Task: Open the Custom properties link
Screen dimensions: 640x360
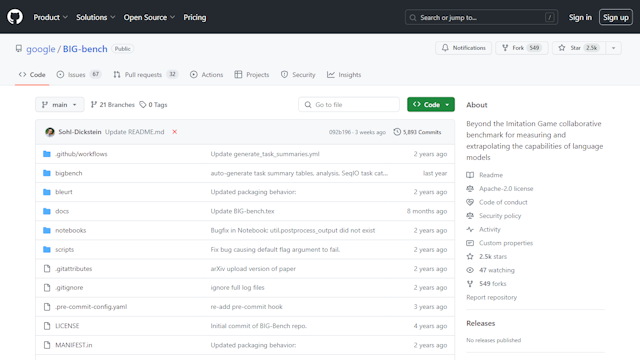Action: click(506, 243)
